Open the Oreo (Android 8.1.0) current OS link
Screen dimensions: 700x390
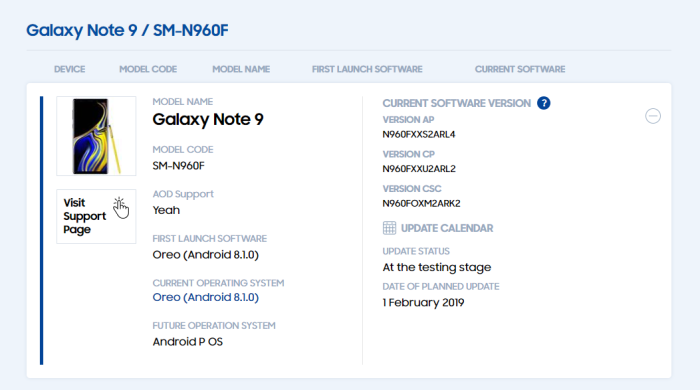point(205,297)
